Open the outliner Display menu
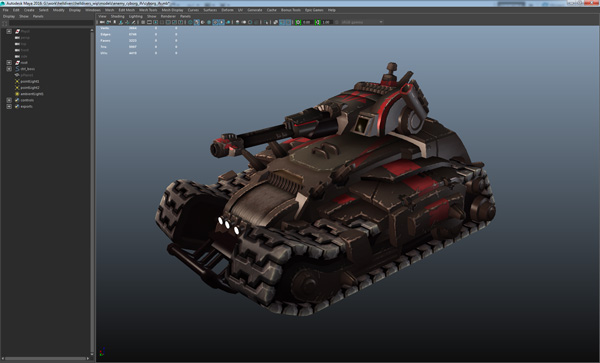Viewport: 600px width, 363px height. click(x=9, y=16)
